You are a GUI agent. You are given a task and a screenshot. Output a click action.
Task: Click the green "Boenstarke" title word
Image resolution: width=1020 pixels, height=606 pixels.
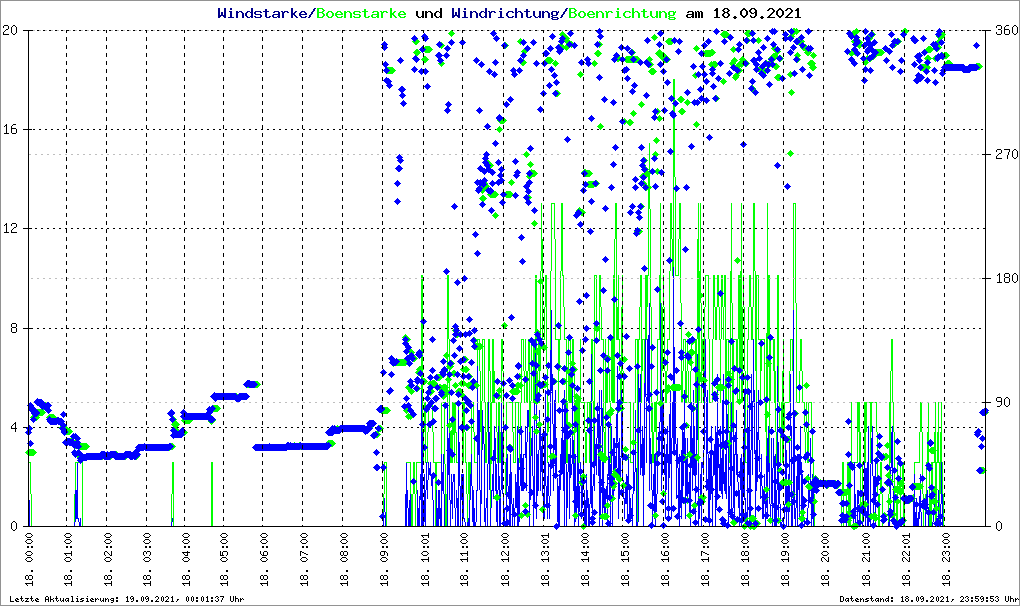tap(361, 13)
